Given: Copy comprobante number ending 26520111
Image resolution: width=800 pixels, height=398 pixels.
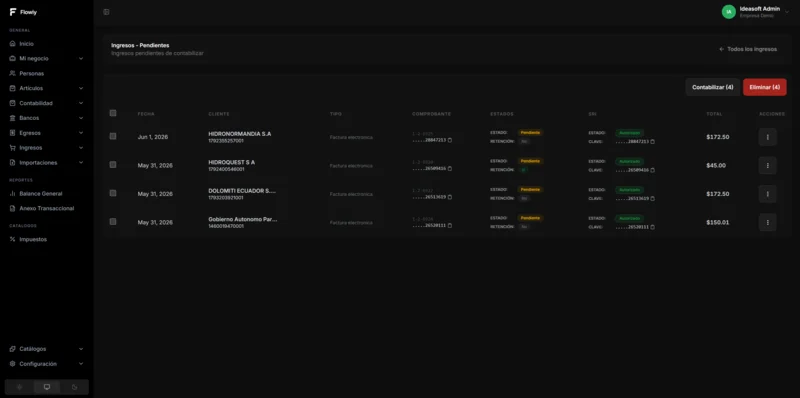Looking at the screenshot, I should [450, 226].
